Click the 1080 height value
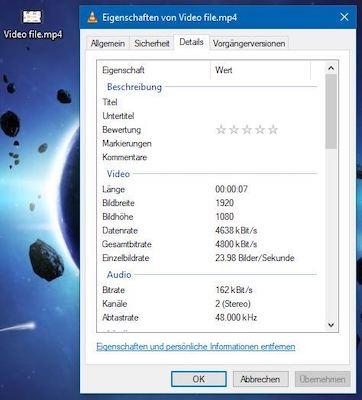The image size is (362, 400). (225, 217)
